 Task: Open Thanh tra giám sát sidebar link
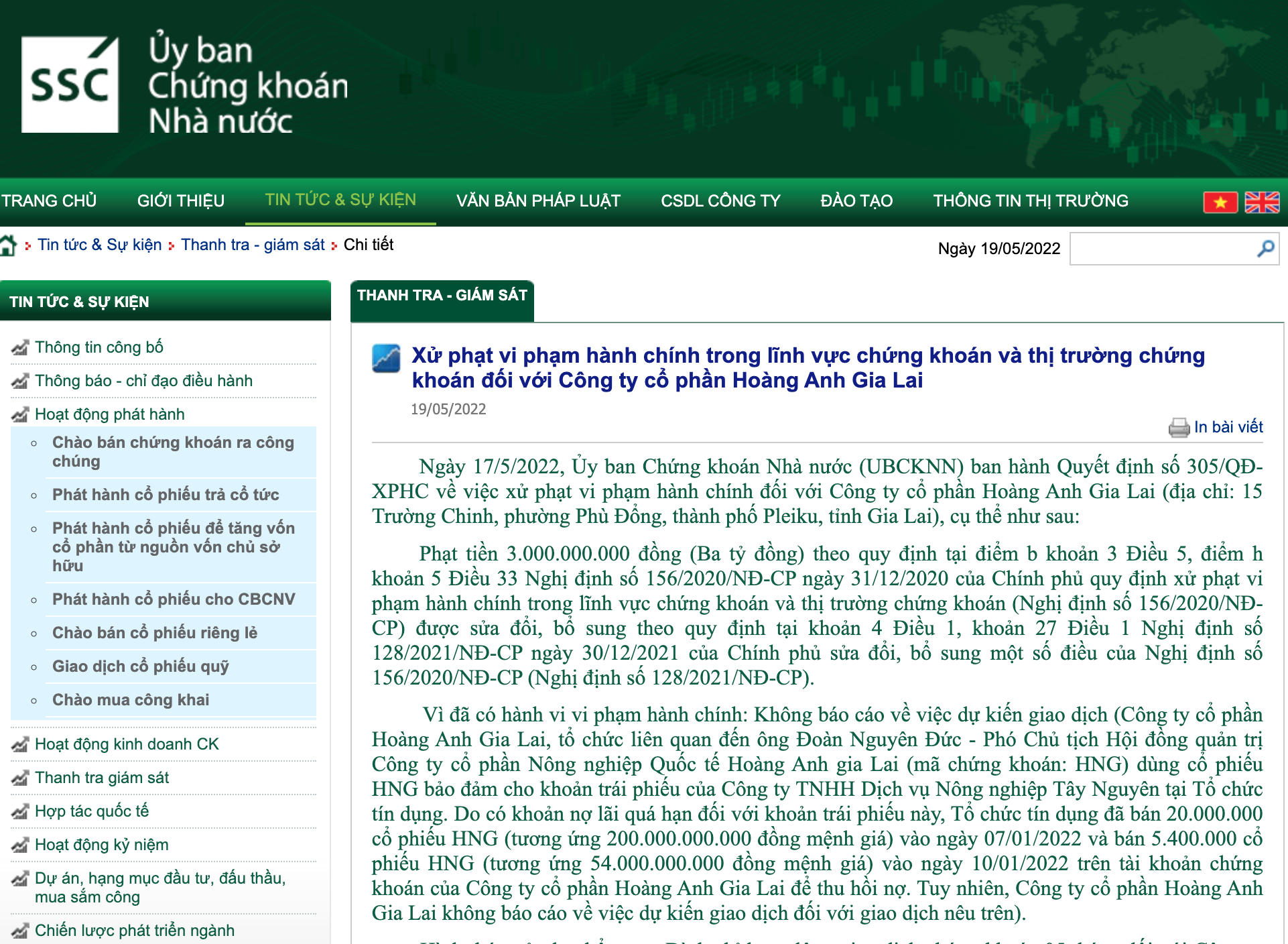click(x=102, y=778)
